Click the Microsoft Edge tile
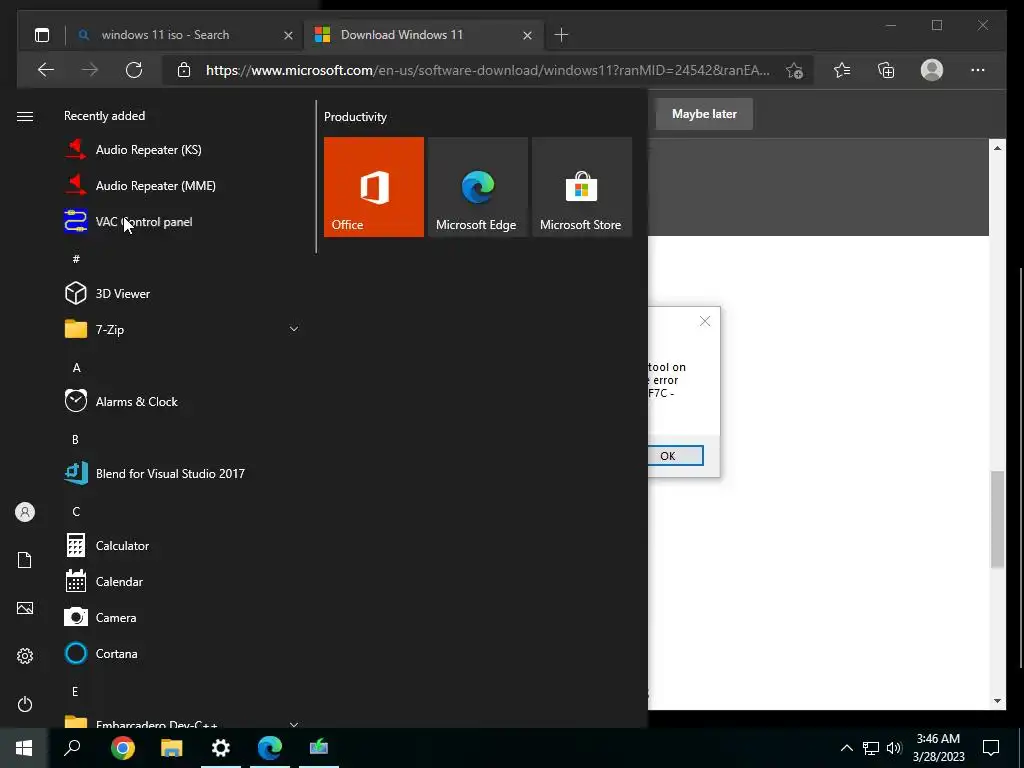Screen dimensions: 1024x768 [x=477, y=187]
